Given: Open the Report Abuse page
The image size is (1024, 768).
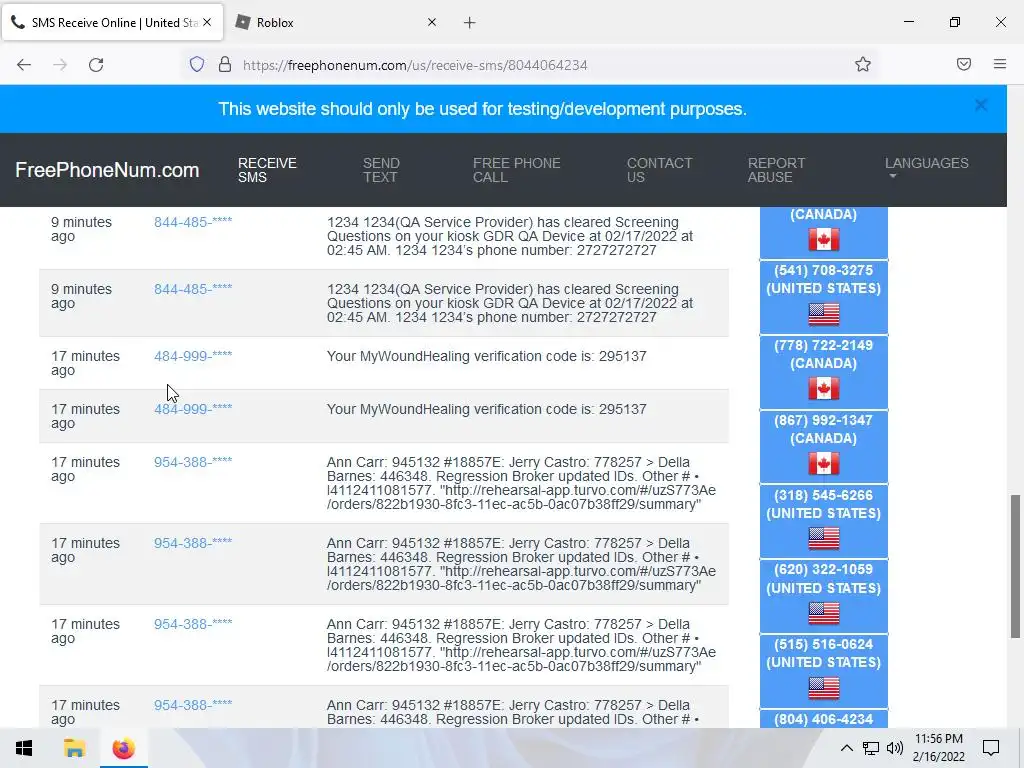Looking at the screenshot, I should pos(776,170).
